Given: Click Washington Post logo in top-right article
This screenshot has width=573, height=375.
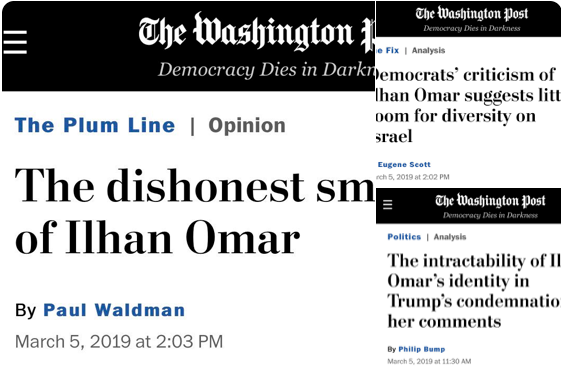Looking at the screenshot, I should [471, 14].
